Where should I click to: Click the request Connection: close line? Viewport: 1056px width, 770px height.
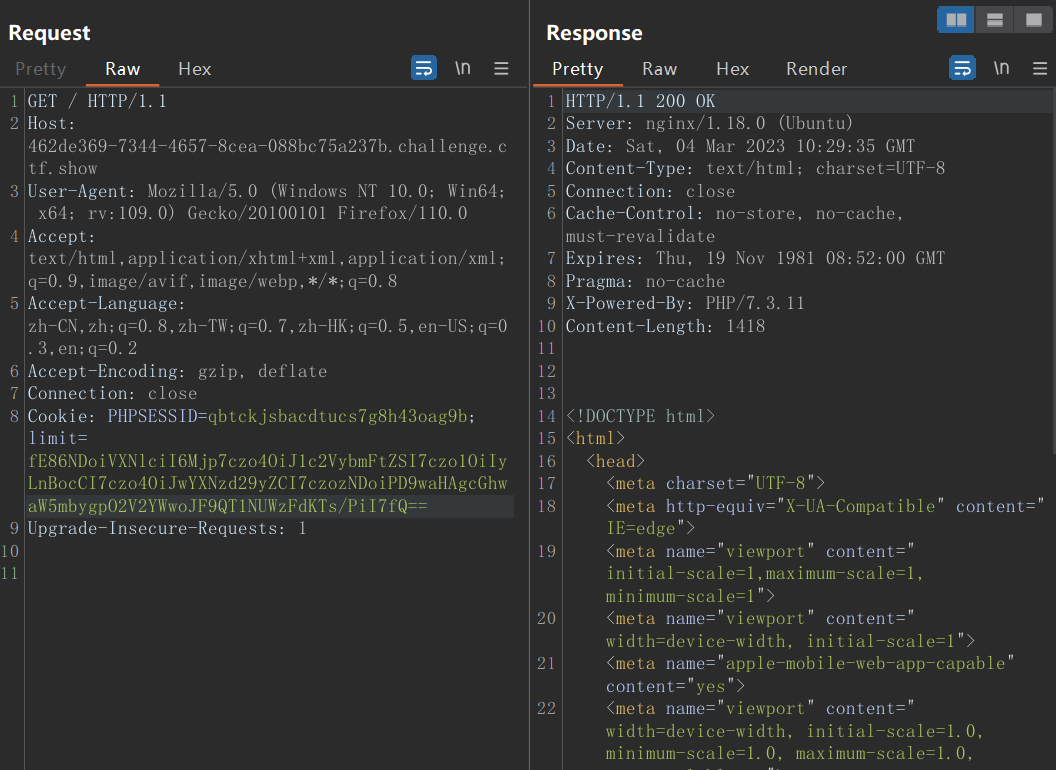coord(112,393)
